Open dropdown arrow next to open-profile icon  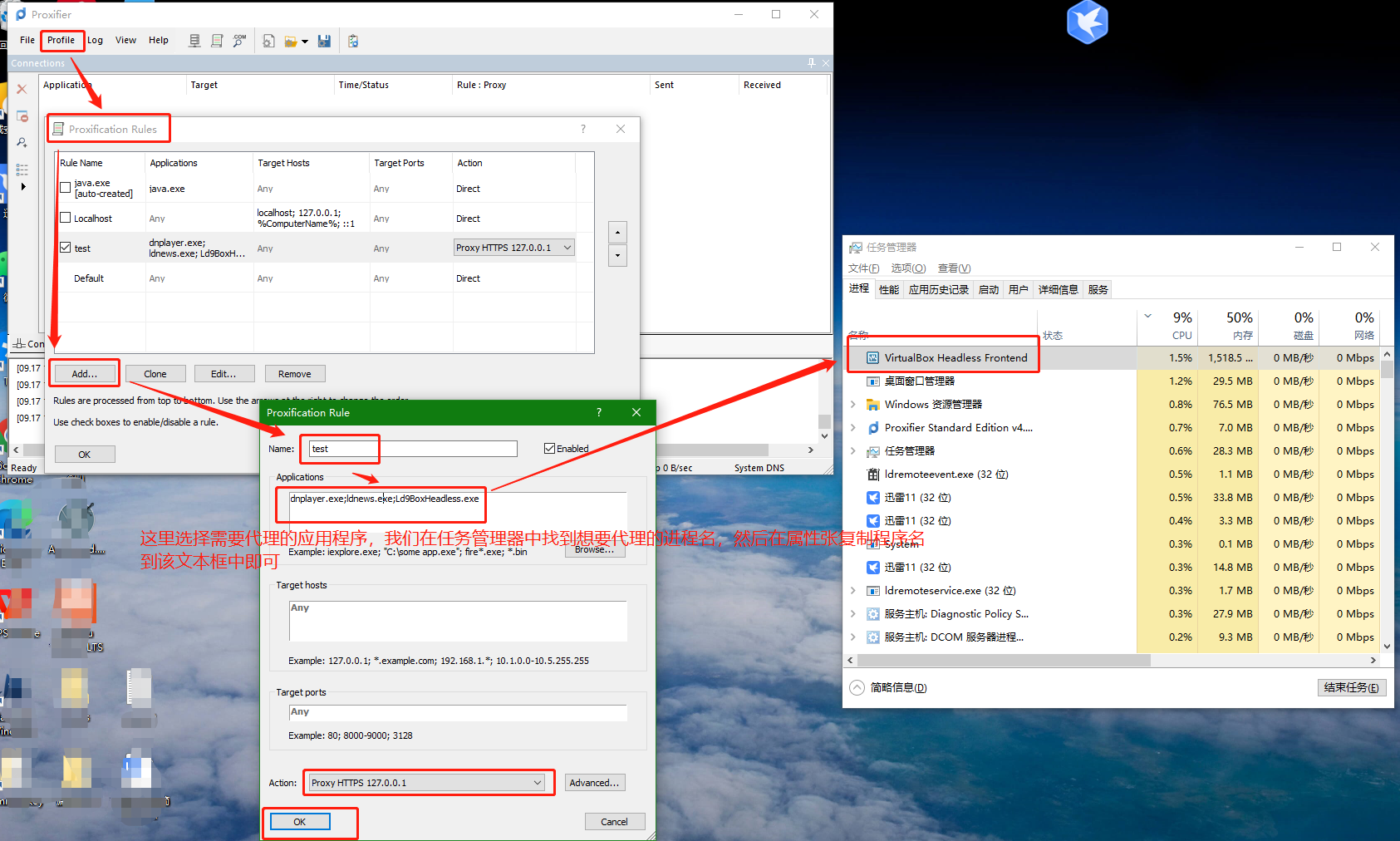305,42
